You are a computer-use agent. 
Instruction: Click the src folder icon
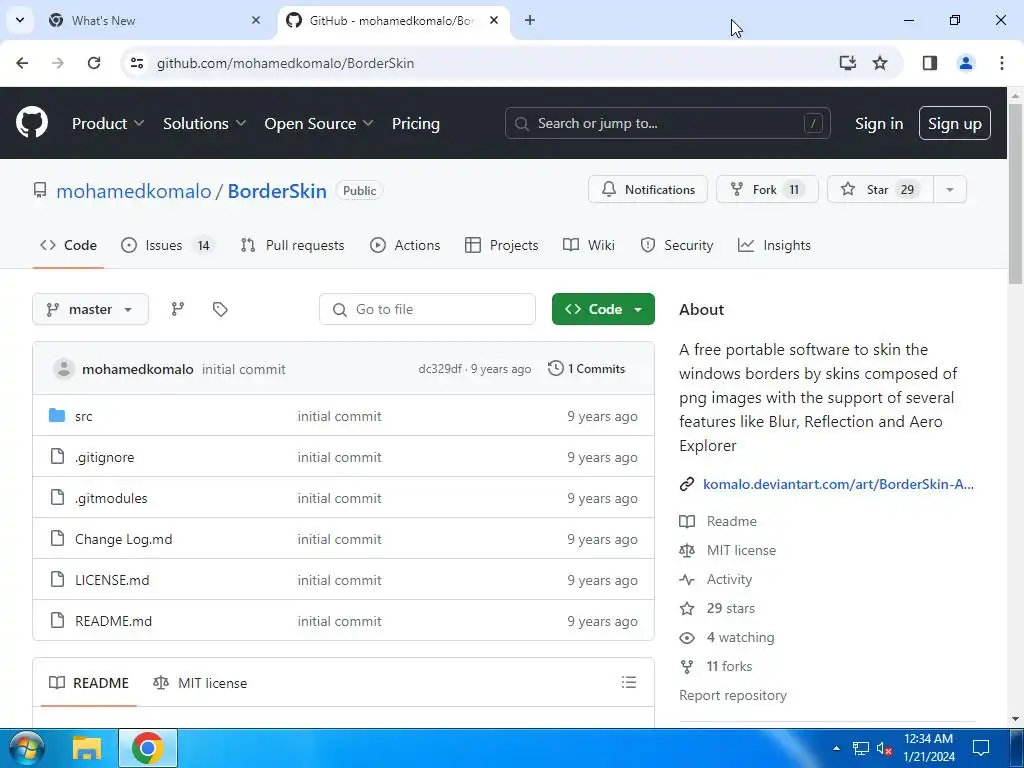57,415
